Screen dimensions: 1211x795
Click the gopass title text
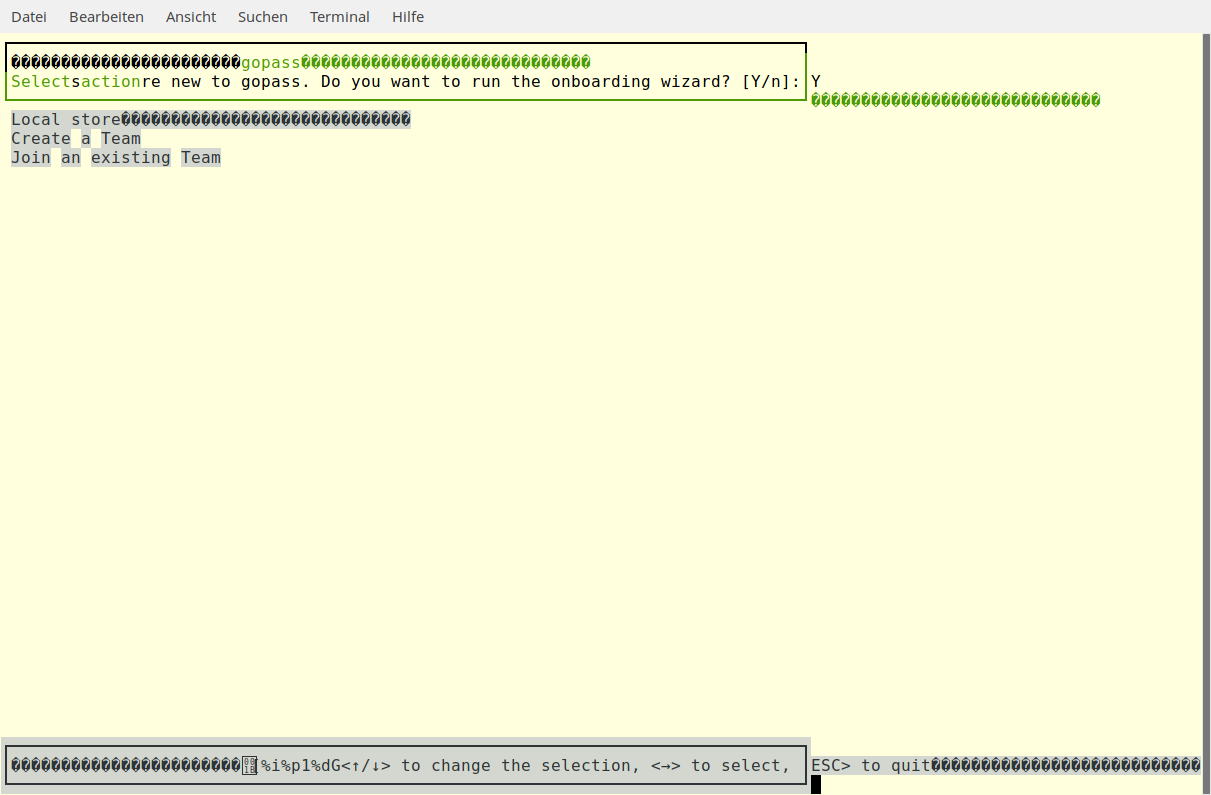coord(270,62)
